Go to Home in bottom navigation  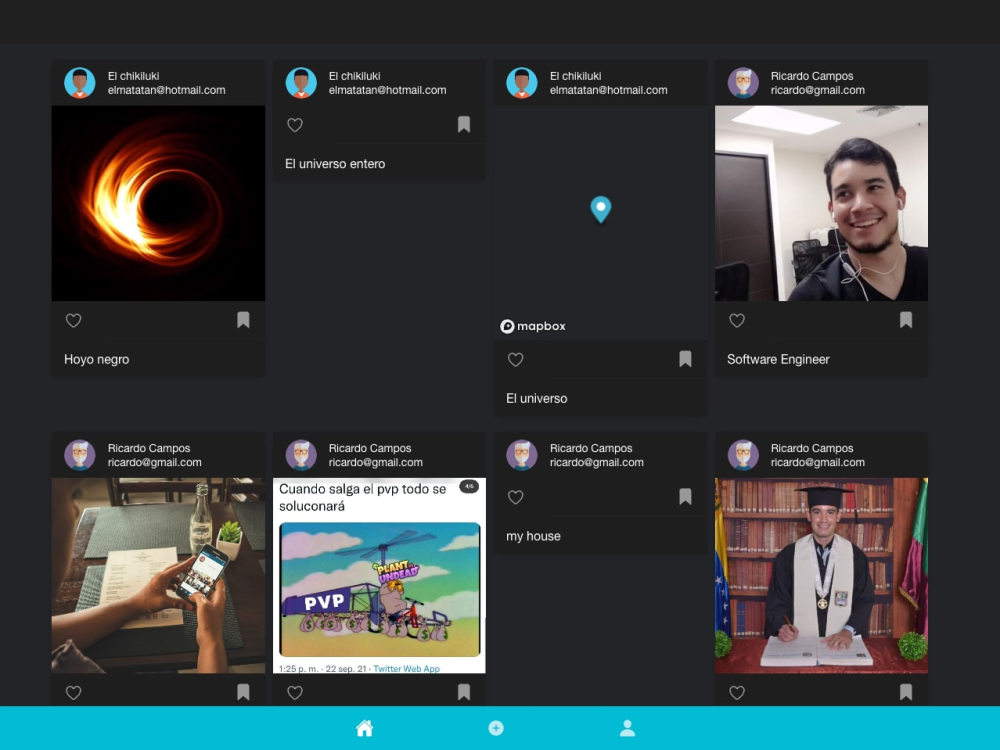click(364, 728)
